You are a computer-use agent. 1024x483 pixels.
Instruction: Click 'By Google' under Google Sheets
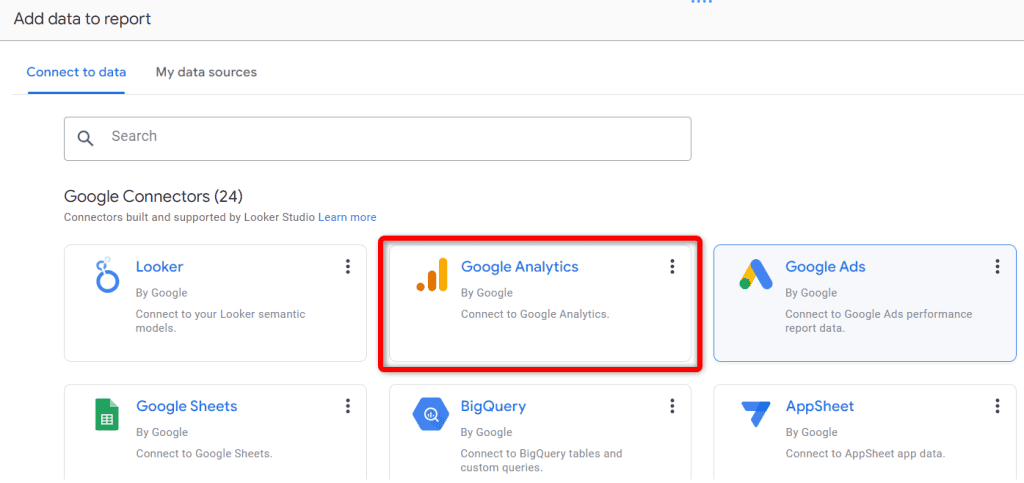click(162, 432)
